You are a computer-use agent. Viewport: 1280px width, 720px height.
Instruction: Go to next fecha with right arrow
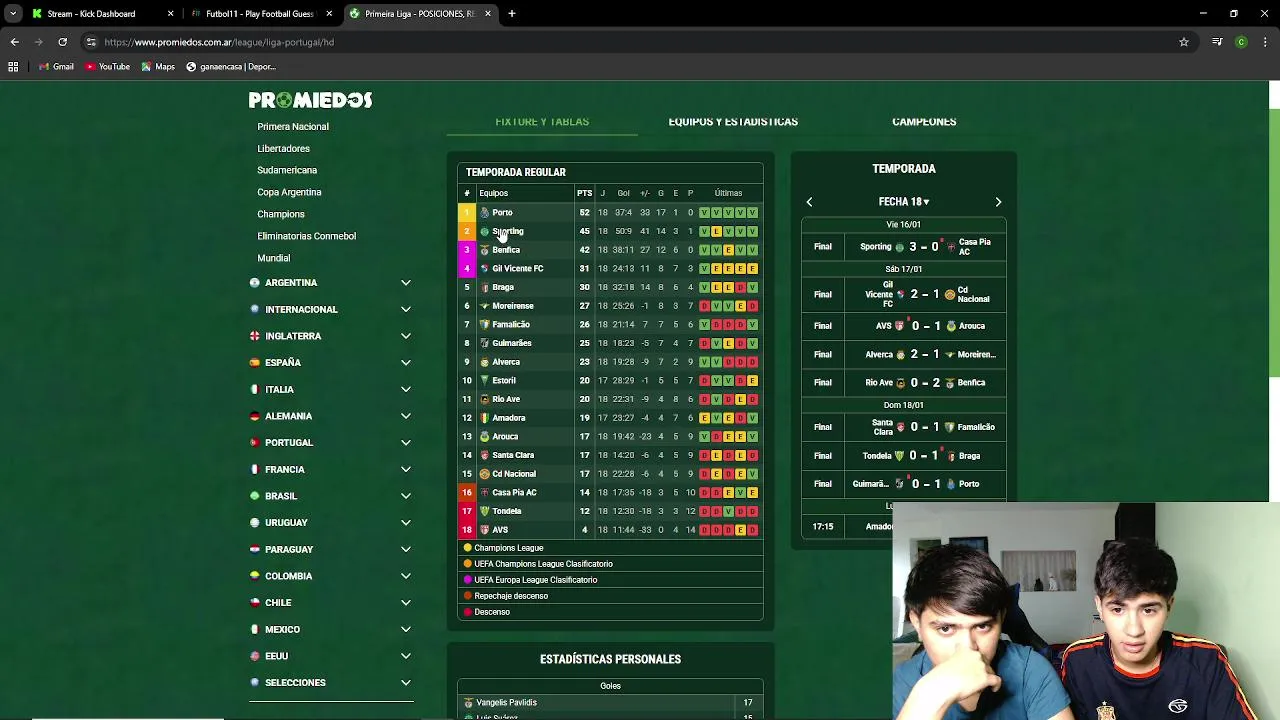coord(998,202)
